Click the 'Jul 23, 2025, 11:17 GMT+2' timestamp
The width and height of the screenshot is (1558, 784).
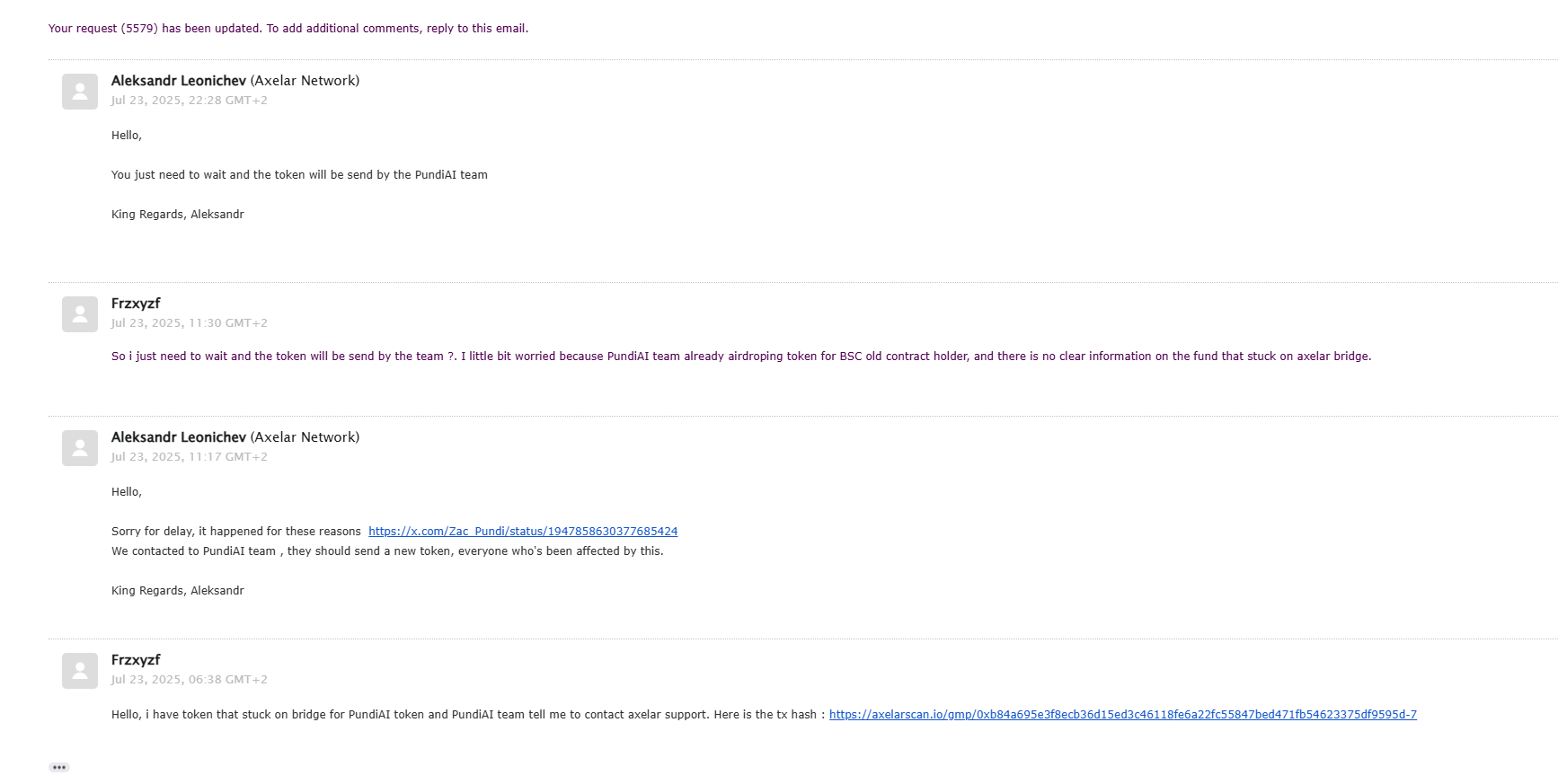click(189, 457)
